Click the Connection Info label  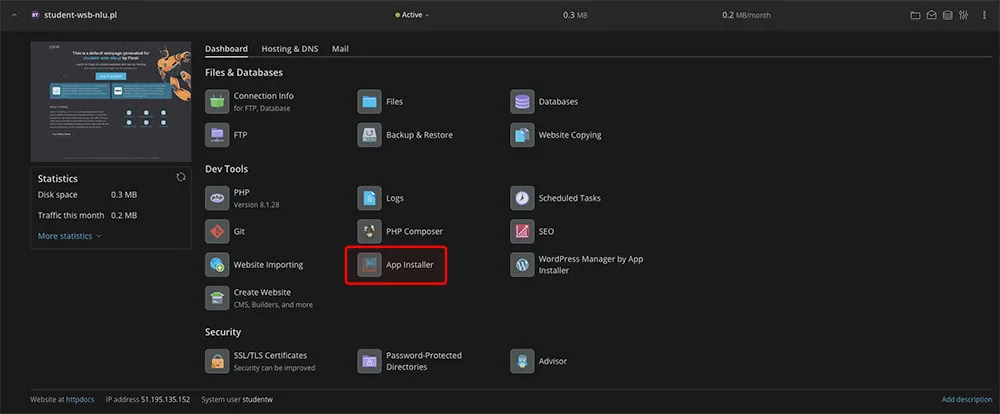coord(263,96)
